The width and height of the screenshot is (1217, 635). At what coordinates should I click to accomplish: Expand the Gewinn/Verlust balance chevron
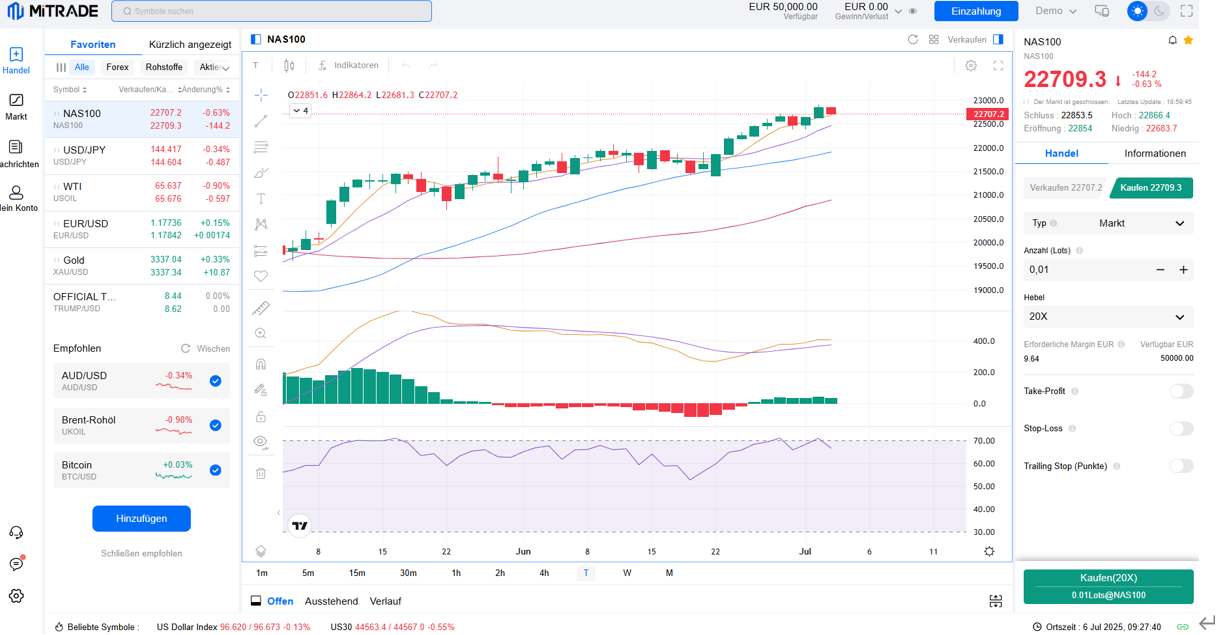(898, 11)
